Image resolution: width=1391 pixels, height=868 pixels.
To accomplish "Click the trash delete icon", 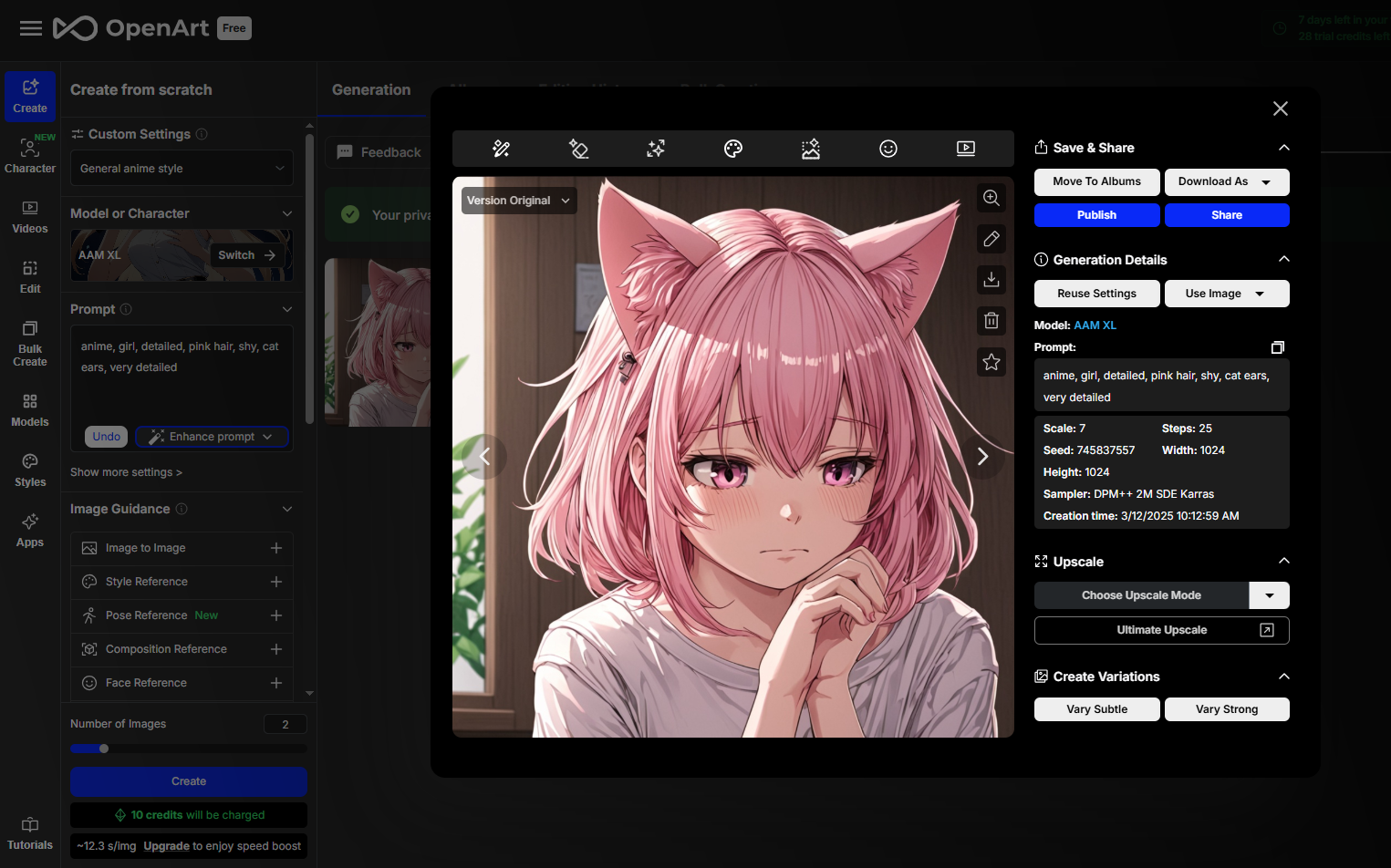I will tap(991, 321).
